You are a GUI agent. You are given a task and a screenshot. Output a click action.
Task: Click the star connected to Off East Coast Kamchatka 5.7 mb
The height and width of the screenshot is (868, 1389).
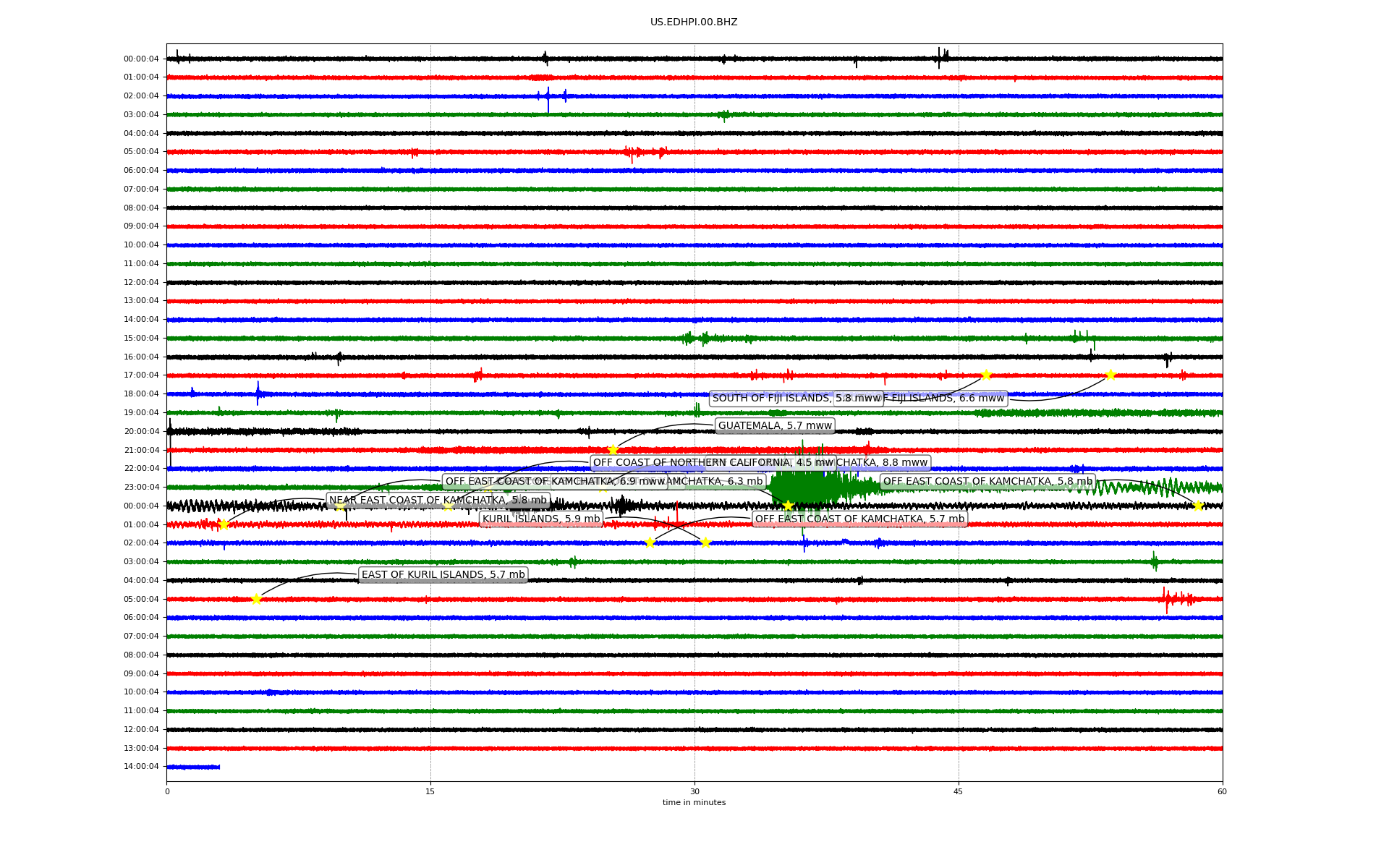point(650,542)
